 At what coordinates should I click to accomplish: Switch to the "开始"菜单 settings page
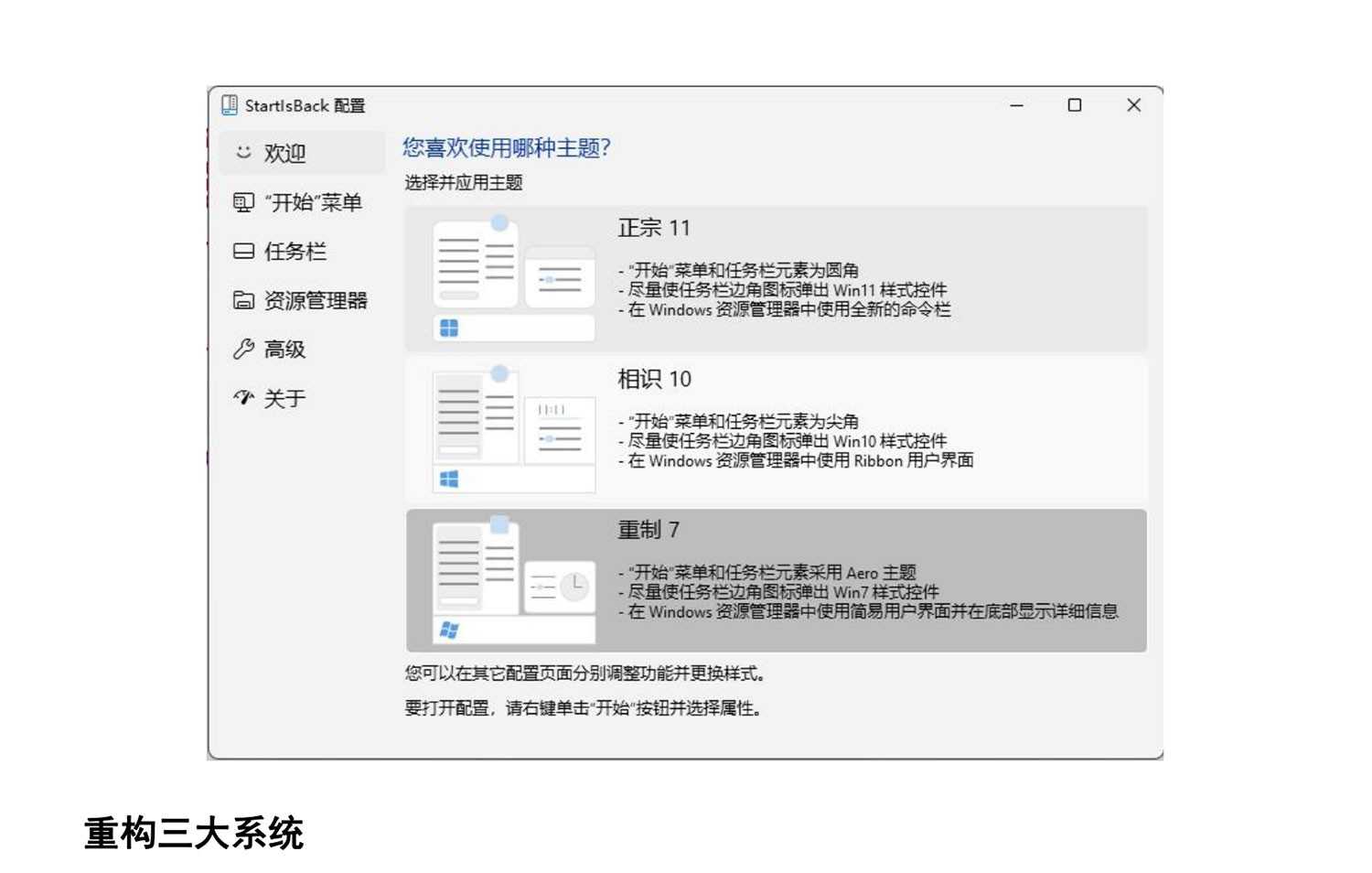301,202
